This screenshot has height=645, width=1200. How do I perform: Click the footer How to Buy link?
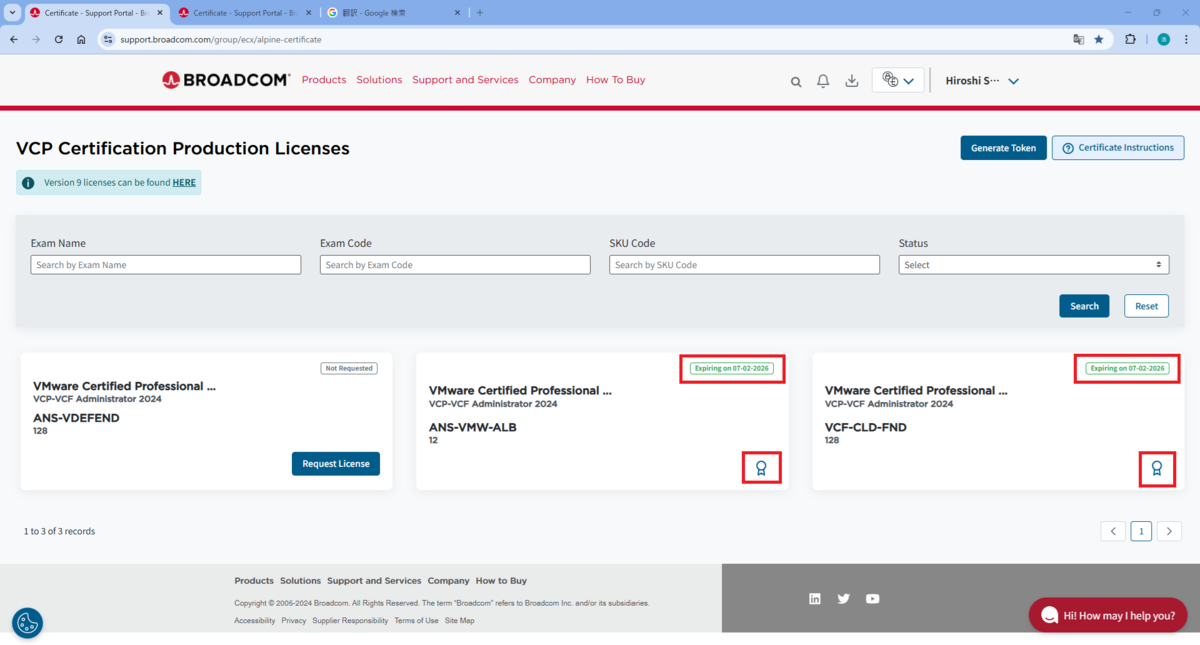[x=501, y=580]
